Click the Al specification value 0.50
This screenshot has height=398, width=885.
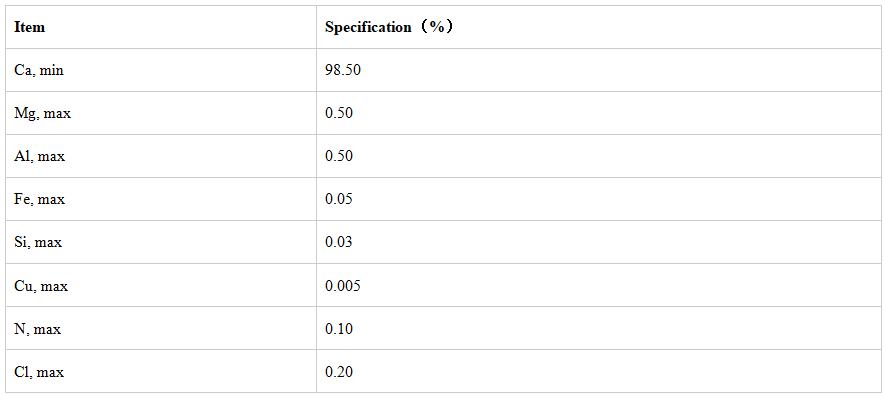tap(339, 156)
